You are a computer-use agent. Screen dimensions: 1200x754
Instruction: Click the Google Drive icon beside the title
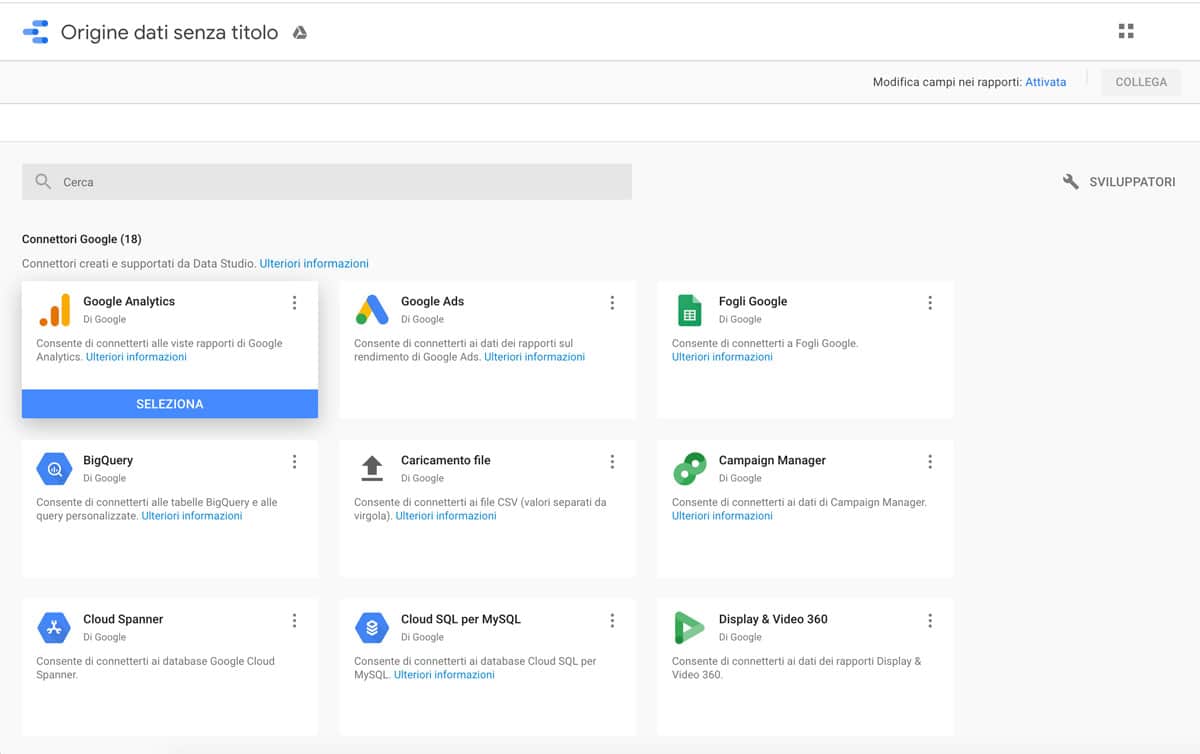click(299, 33)
